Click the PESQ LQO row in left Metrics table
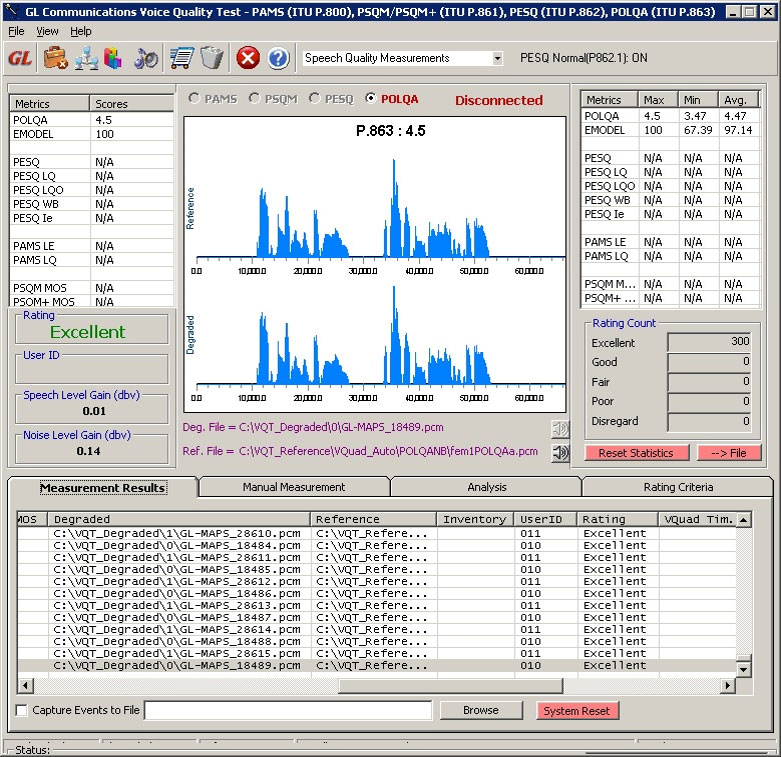781x757 pixels. [x=91, y=190]
